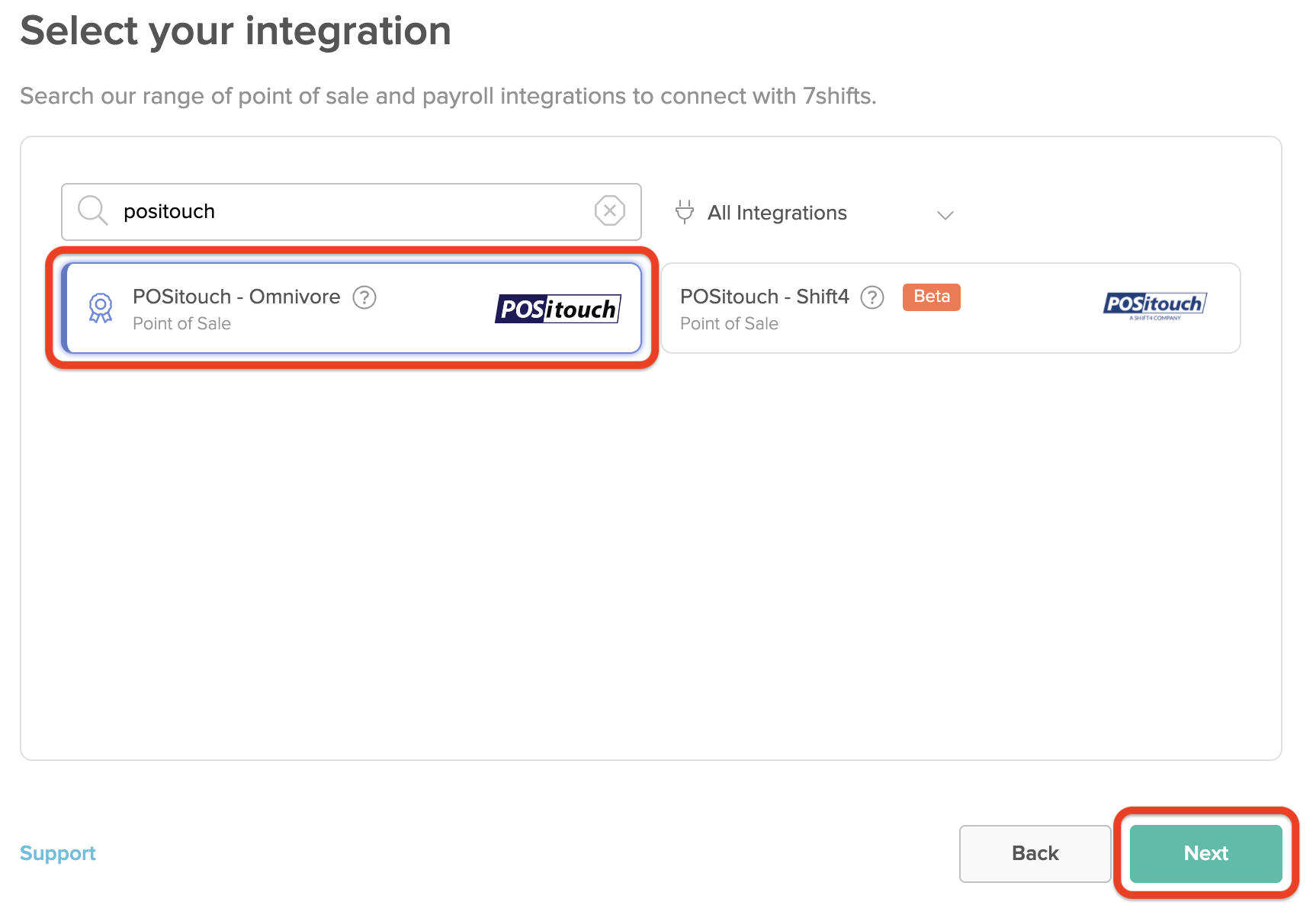Focus the integration search field

[x=351, y=211]
